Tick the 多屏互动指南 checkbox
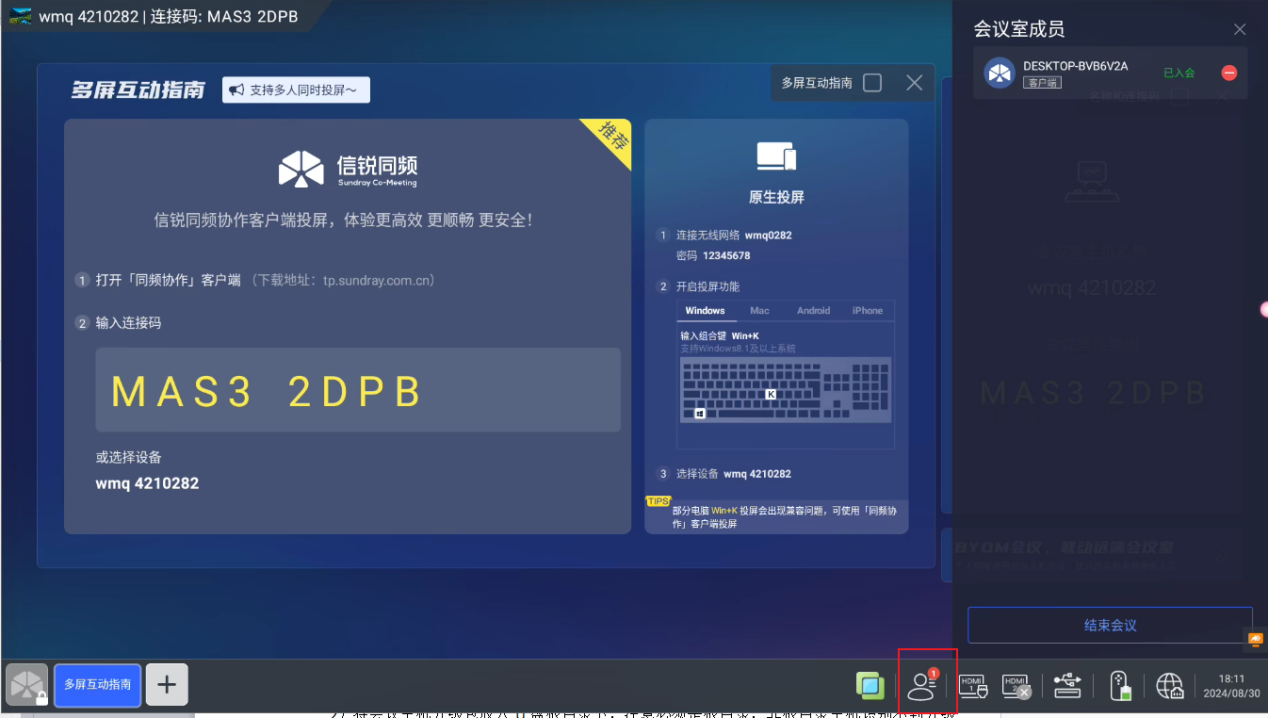The height and width of the screenshot is (718, 1268). pyautogui.click(x=872, y=83)
